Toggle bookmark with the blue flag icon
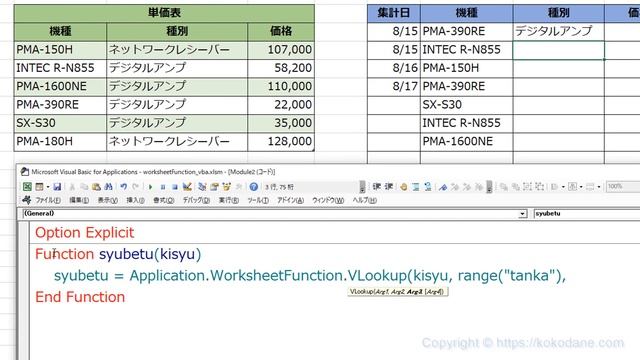 pyautogui.click(x=443, y=187)
